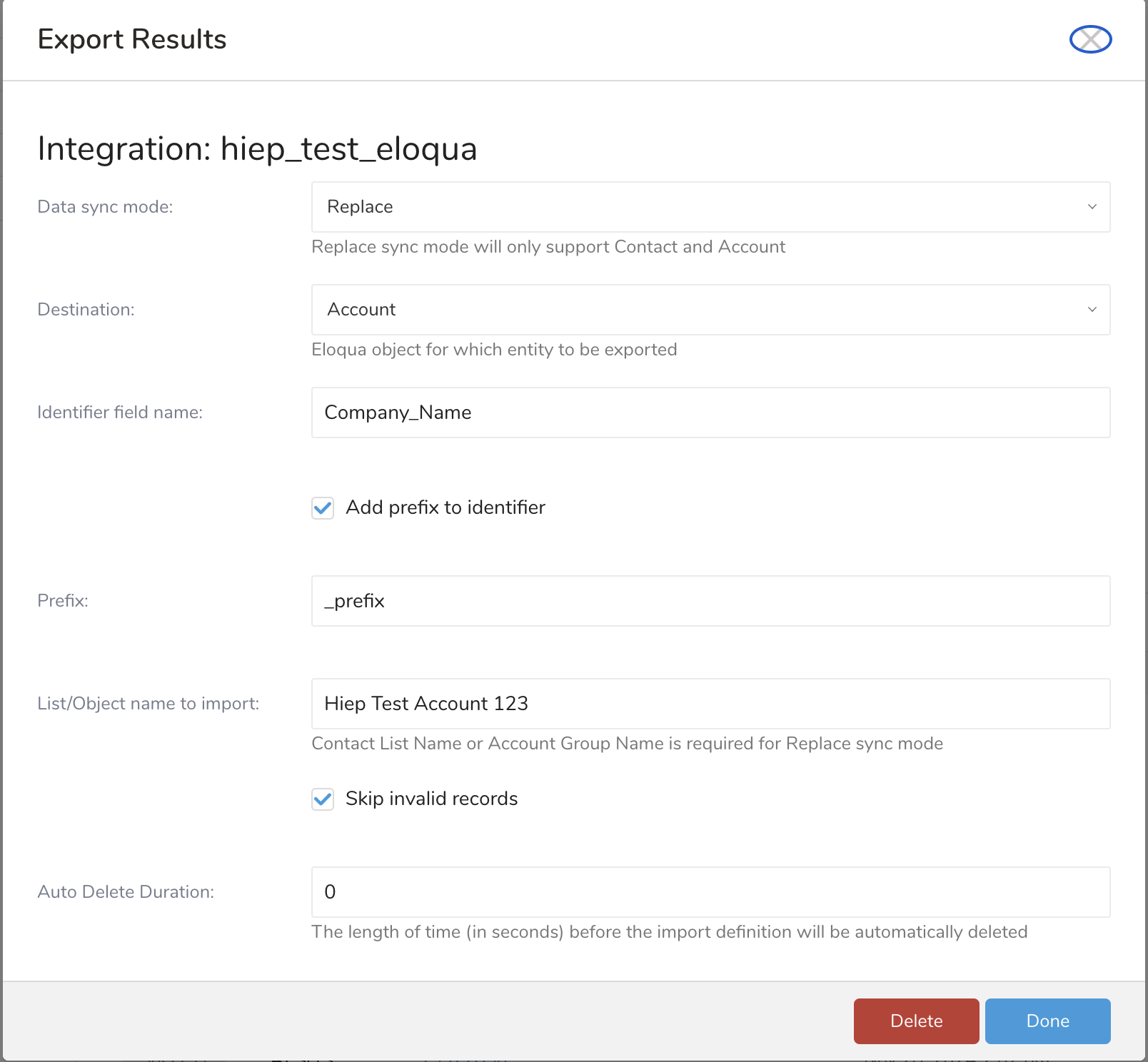Focus the Identifier field name input
Screen dimensions: 1148x1062
point(710,413)
